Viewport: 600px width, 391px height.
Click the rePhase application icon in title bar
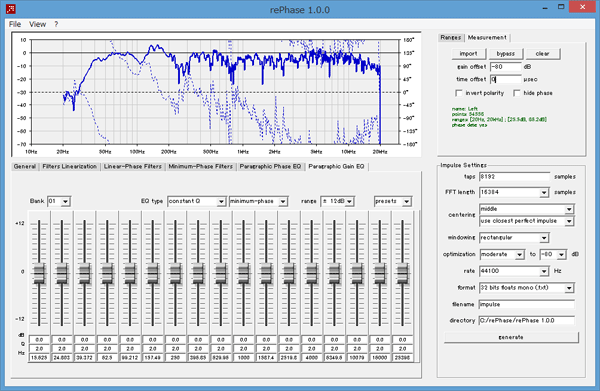tap(11, 8)
